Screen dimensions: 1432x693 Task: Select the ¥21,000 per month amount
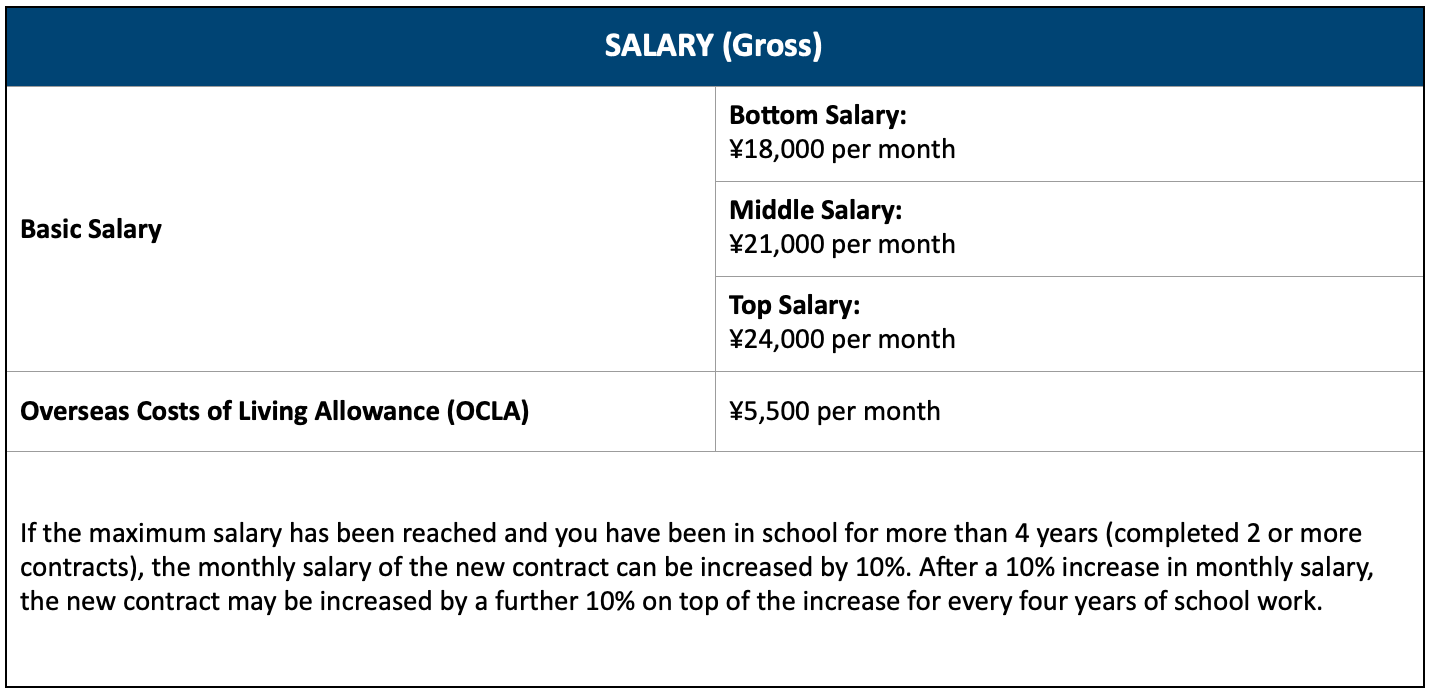click(x=842, y=244)
